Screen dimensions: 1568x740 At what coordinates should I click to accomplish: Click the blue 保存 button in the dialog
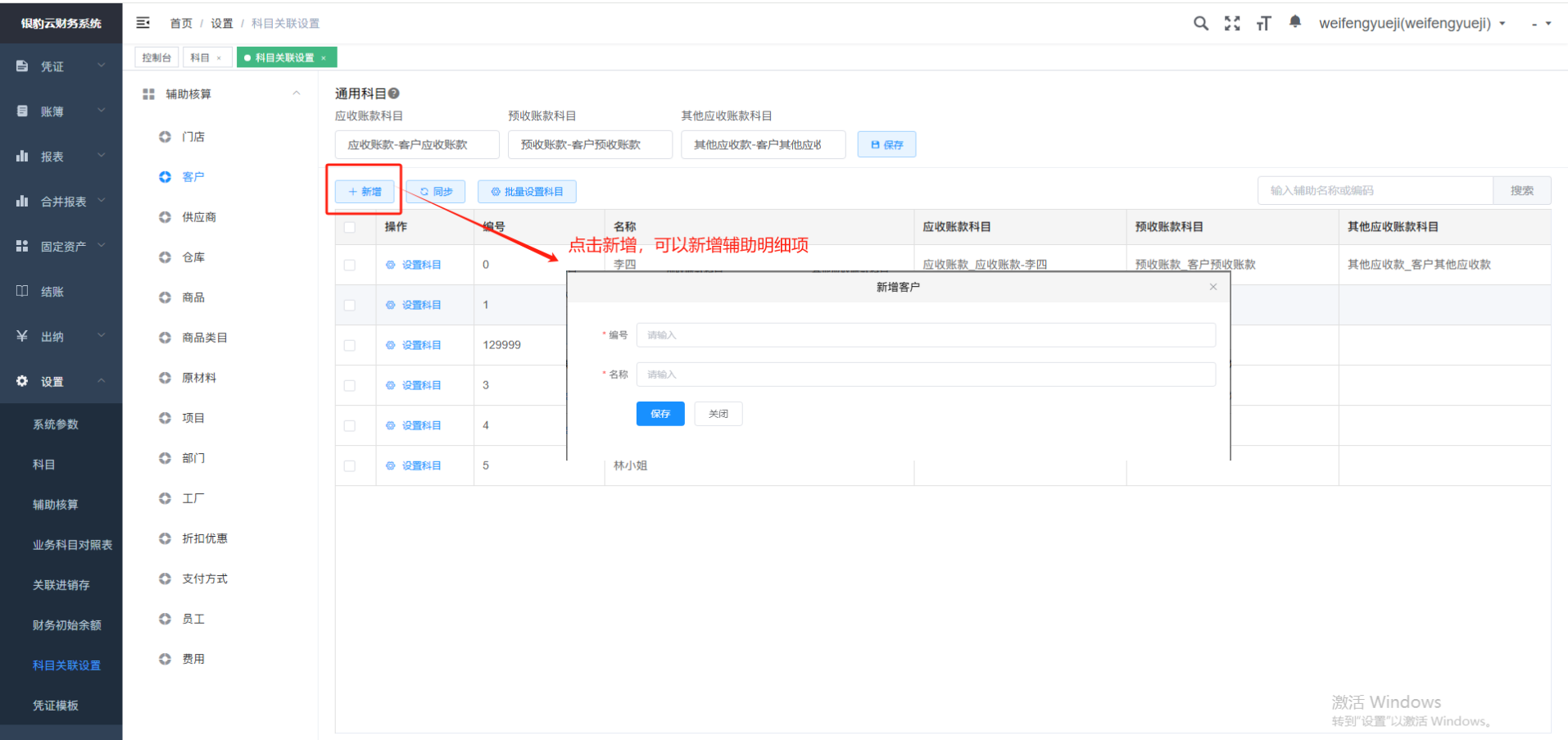point(660,414)
